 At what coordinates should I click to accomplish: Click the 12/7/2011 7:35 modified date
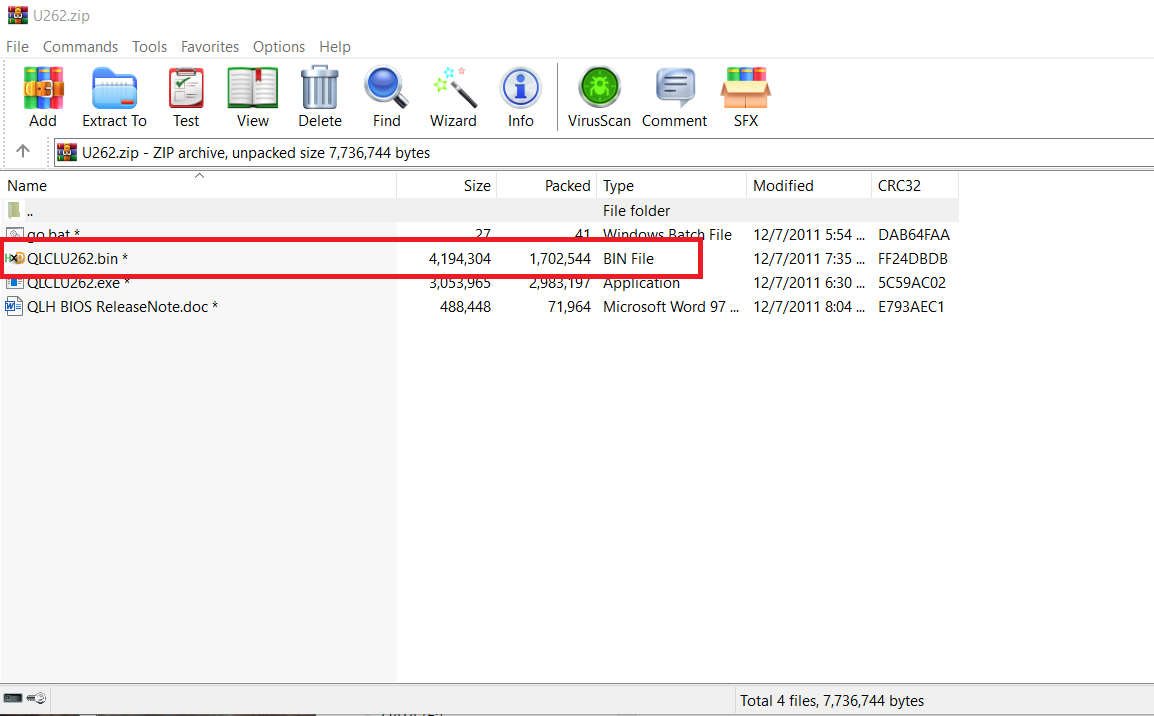coord(809,258)
